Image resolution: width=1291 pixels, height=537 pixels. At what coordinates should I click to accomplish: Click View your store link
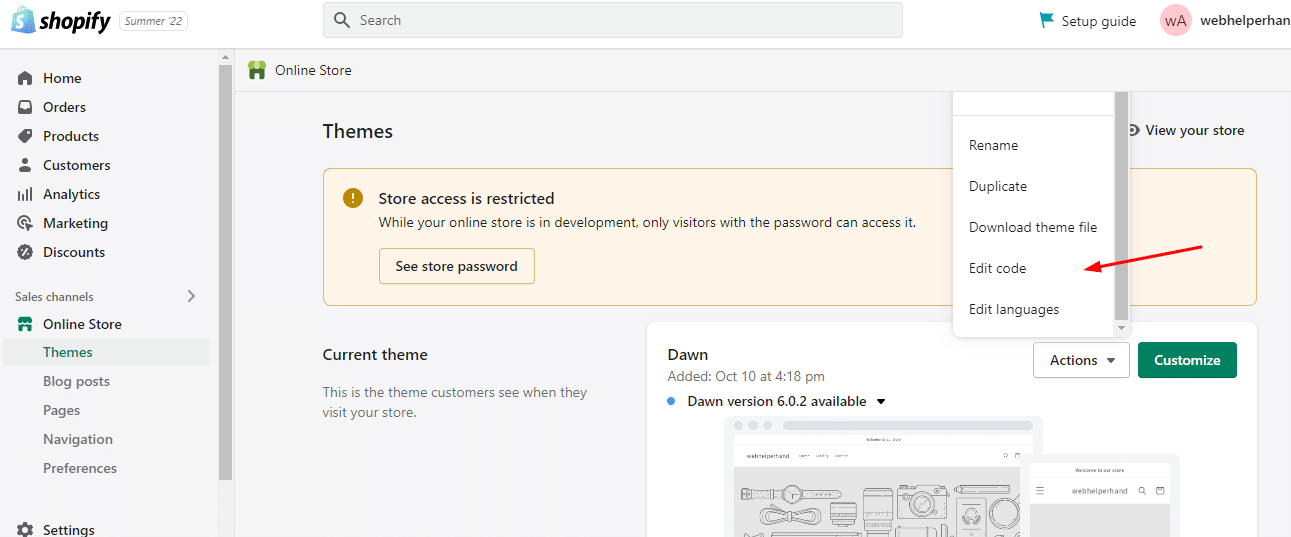coord(1195,130)
